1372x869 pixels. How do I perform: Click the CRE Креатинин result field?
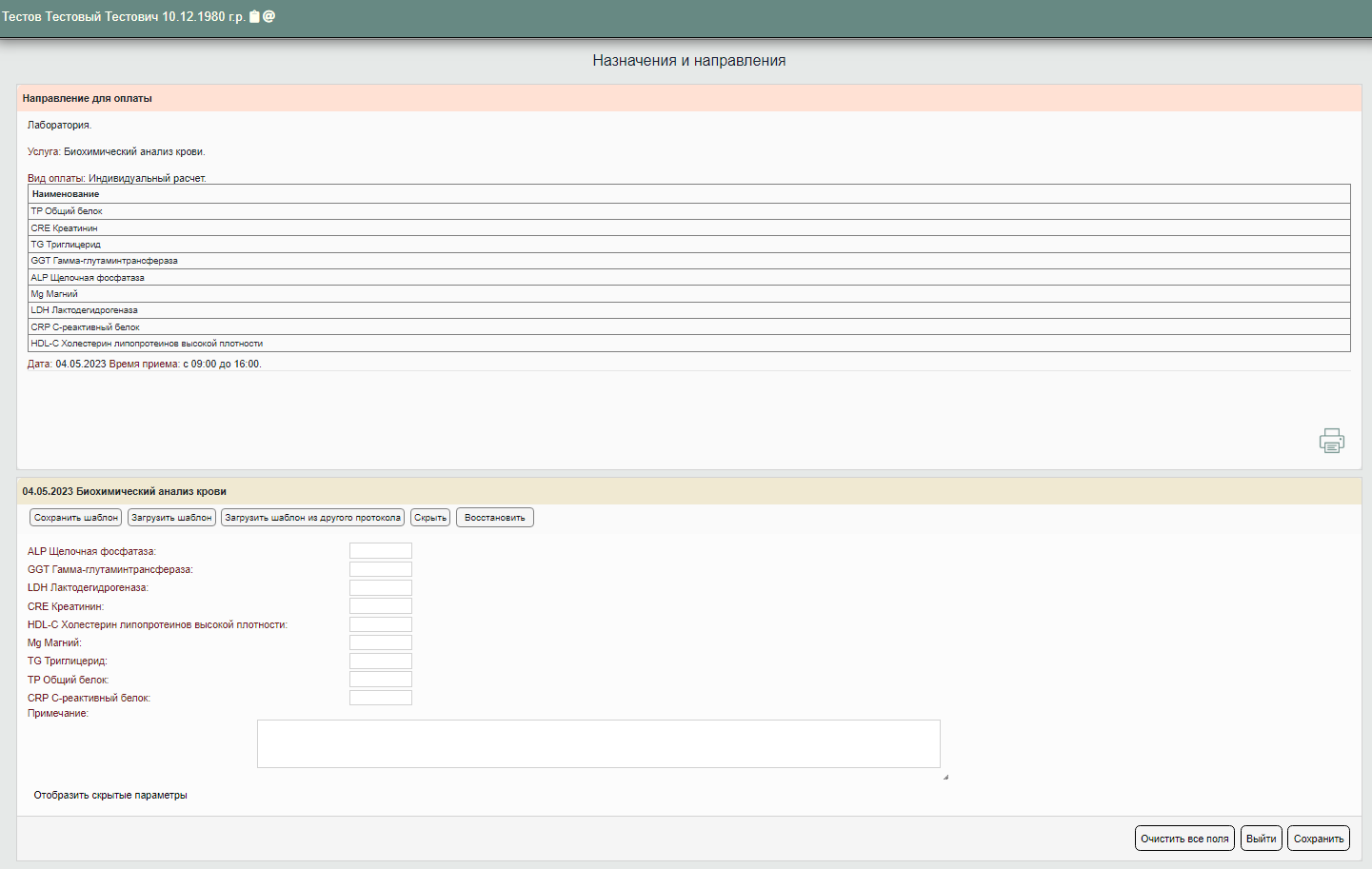point(380,606)
